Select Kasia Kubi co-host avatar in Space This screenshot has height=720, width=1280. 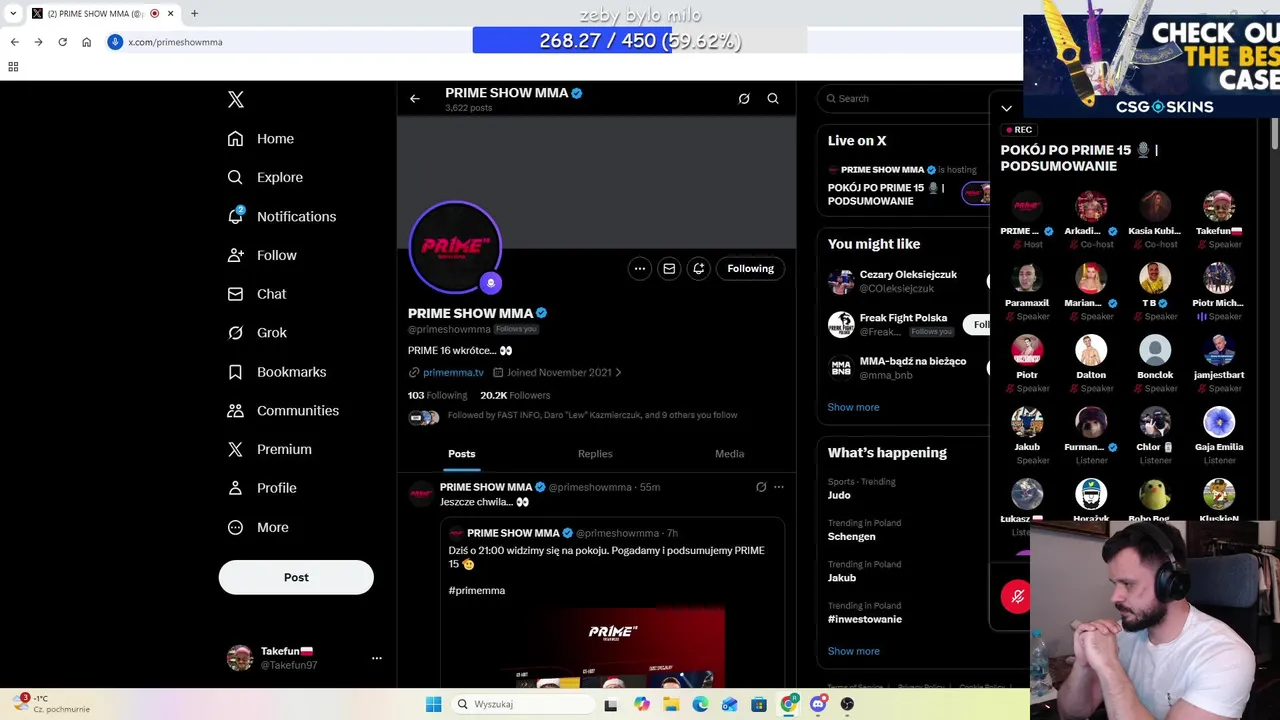click(x=1154, y=207)
